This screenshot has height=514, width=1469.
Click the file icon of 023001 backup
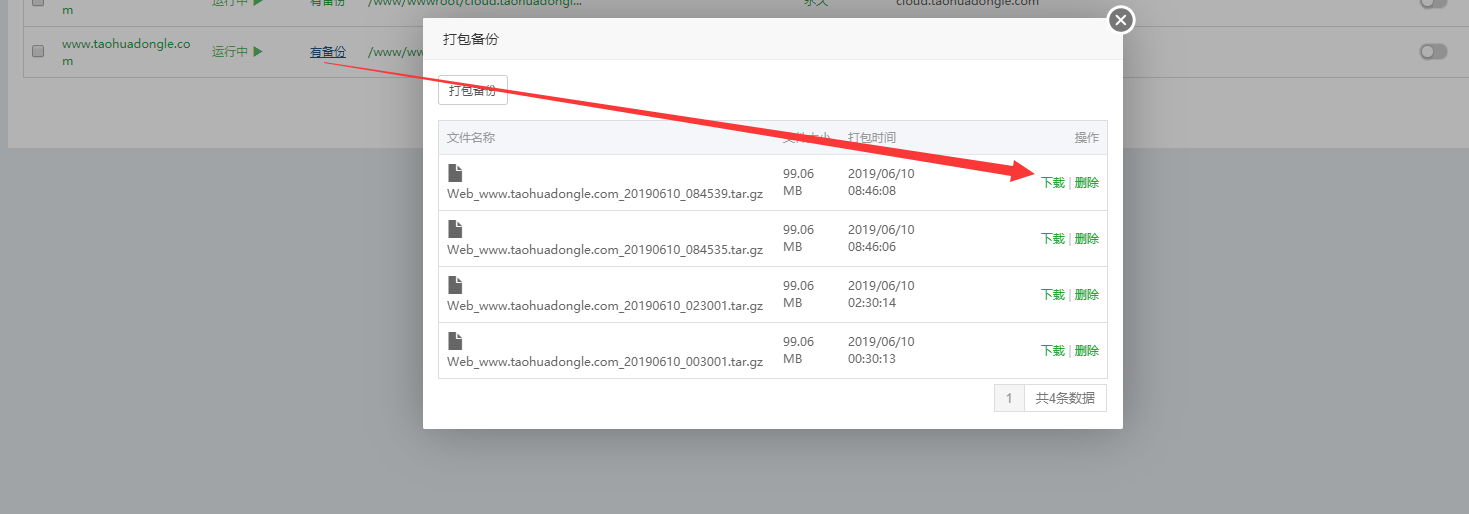[x=455, y=285]
